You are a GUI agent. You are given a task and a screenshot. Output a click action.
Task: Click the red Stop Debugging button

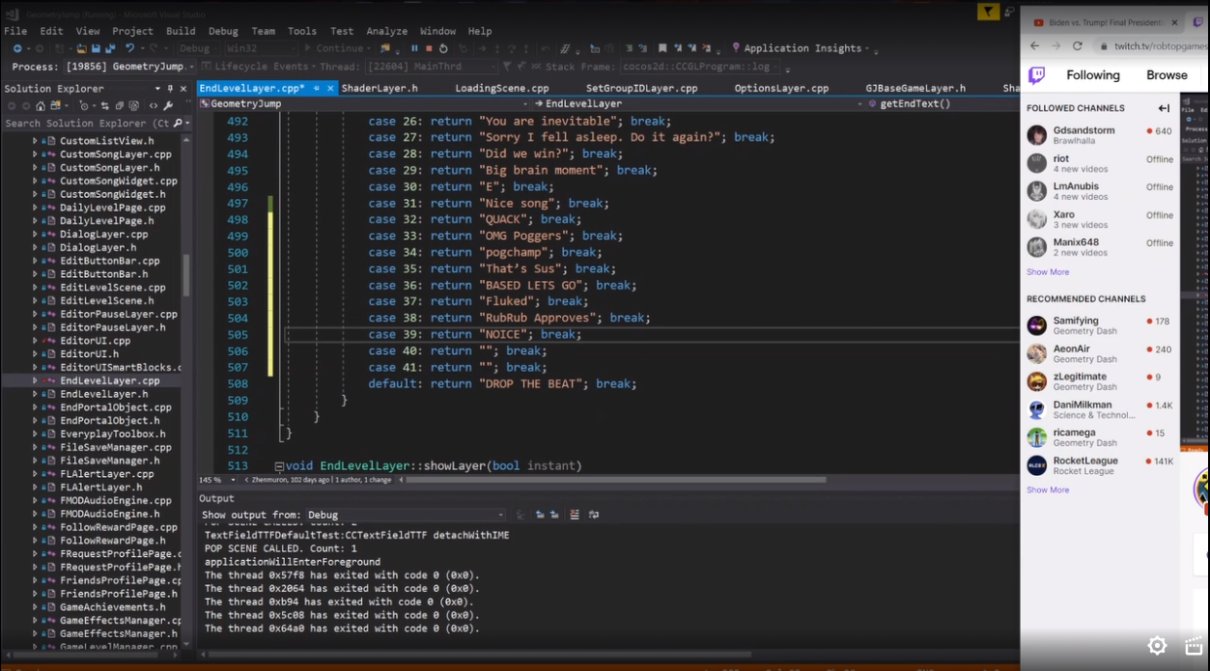(430, 48)
